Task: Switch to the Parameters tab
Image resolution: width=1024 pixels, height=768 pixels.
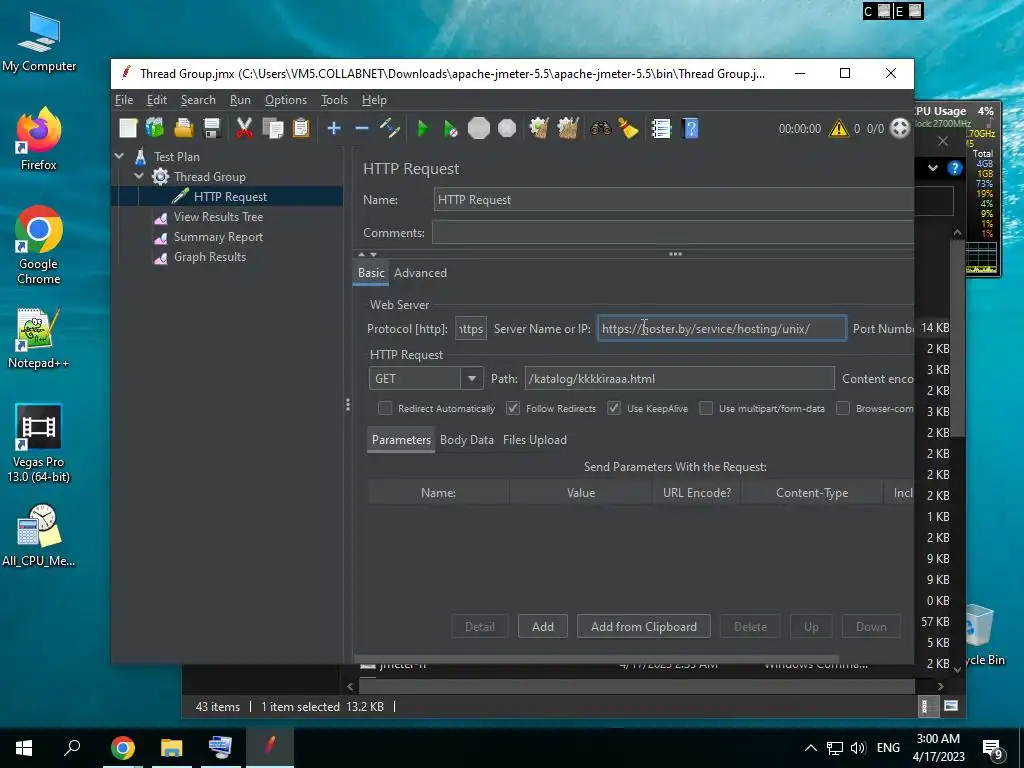Action: pos(401,440)
